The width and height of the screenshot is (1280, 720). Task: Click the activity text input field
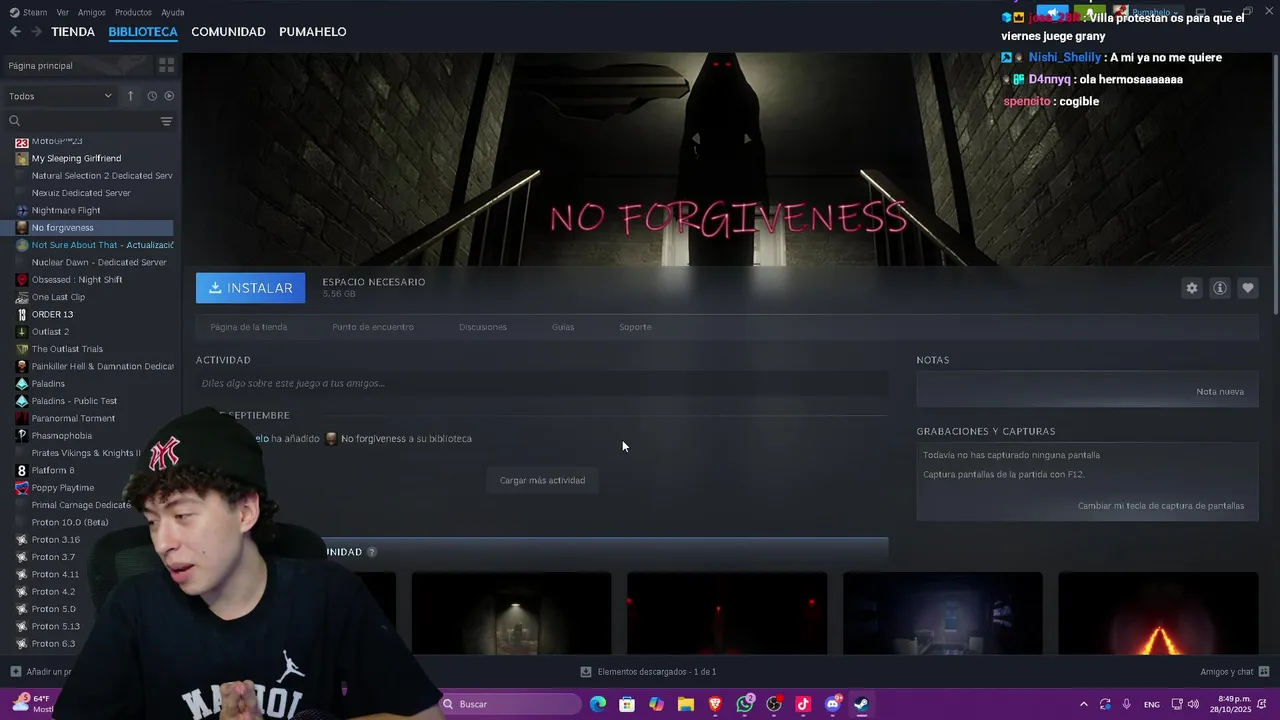542,383
